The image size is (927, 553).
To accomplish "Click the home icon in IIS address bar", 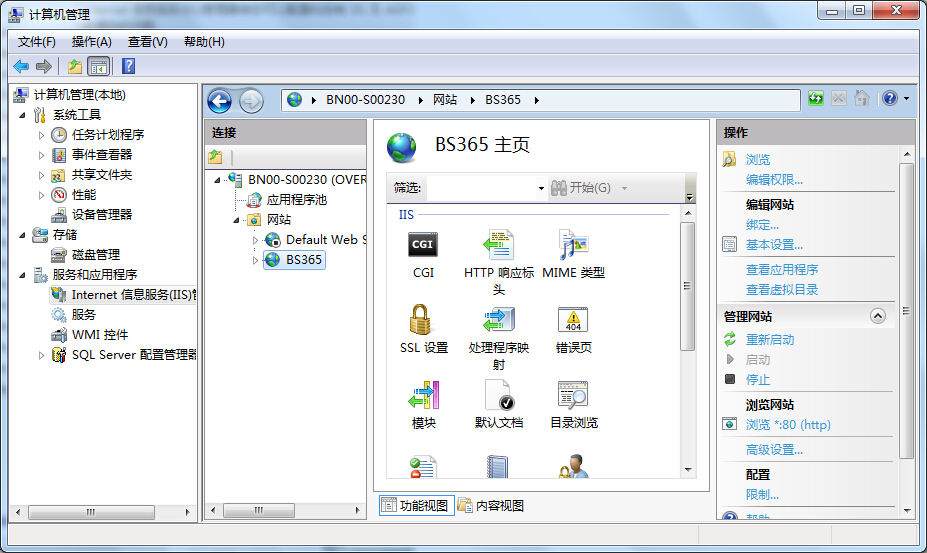I will (x=861, y=98).
